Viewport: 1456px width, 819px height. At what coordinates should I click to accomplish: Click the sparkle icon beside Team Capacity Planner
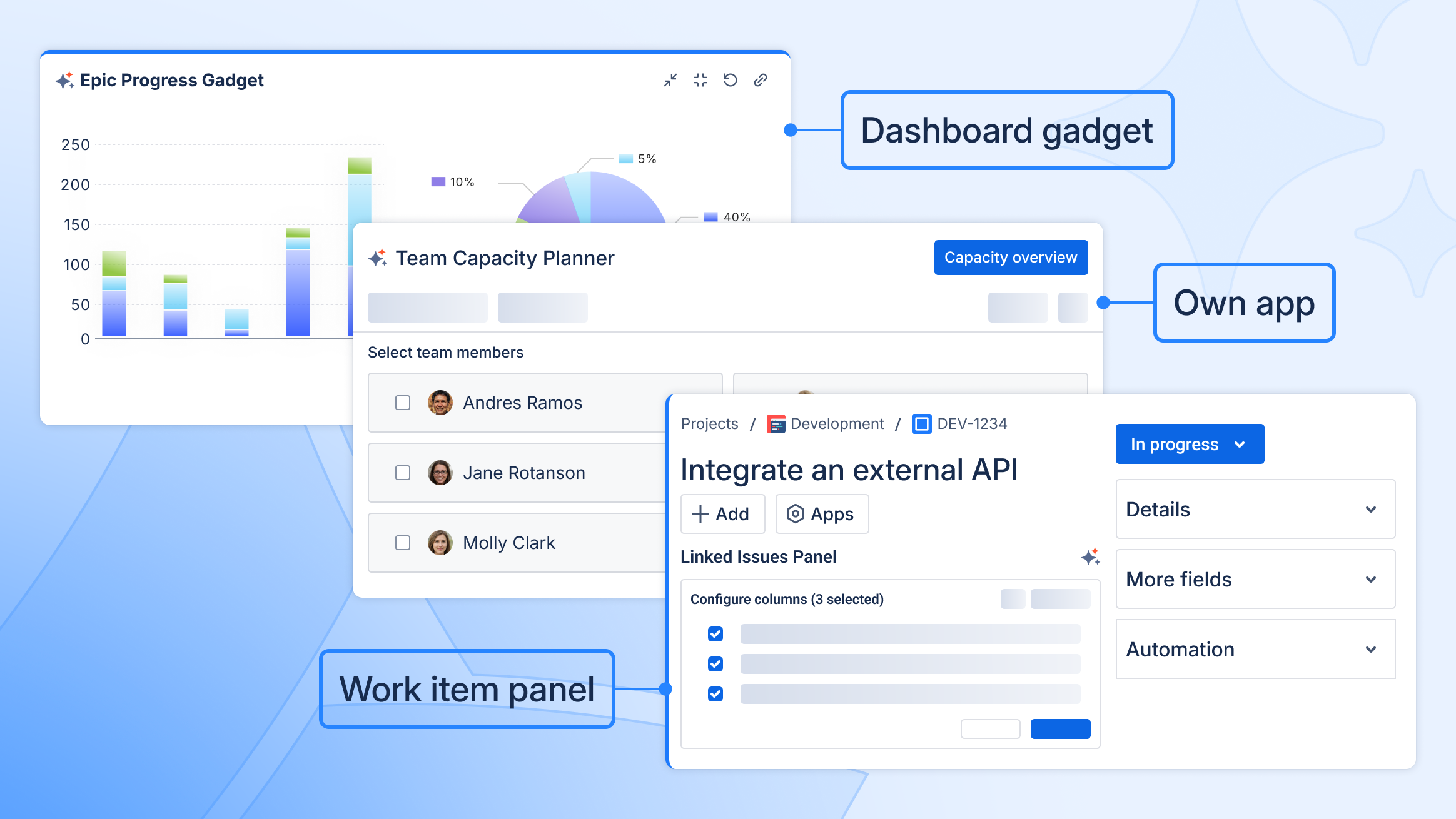[378, 257]
